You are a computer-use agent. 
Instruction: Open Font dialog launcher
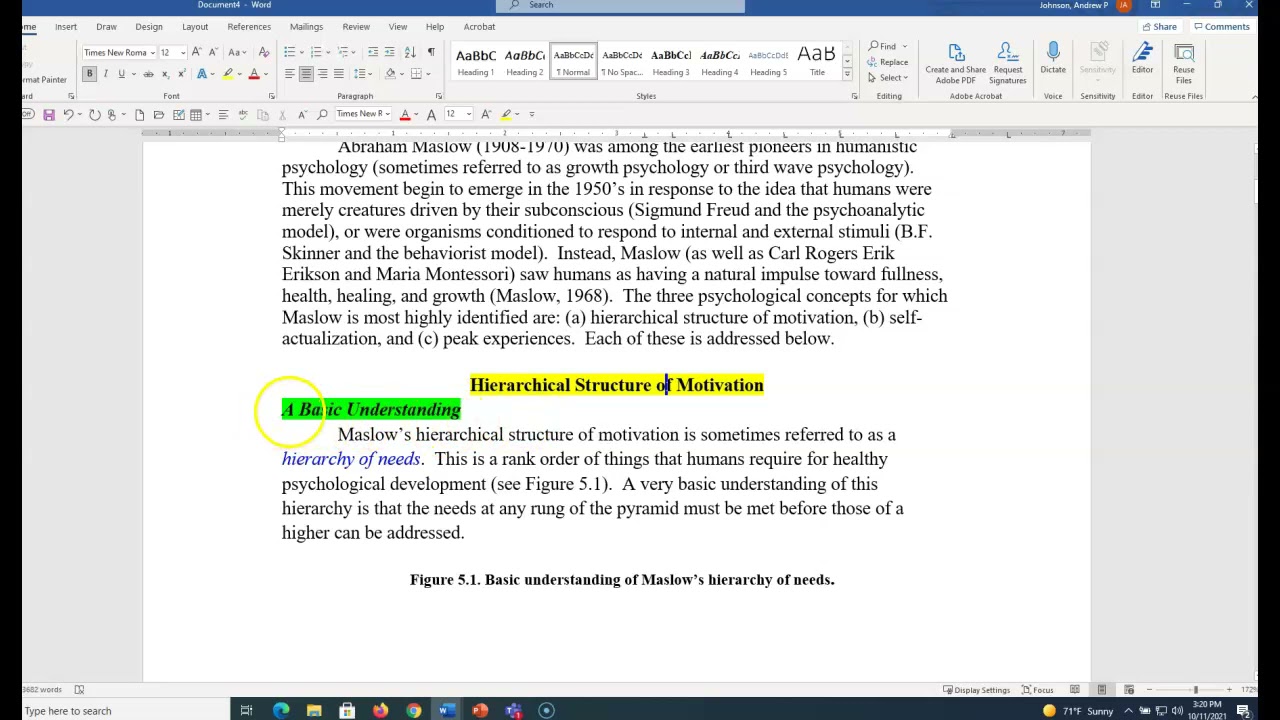(271, 96)
